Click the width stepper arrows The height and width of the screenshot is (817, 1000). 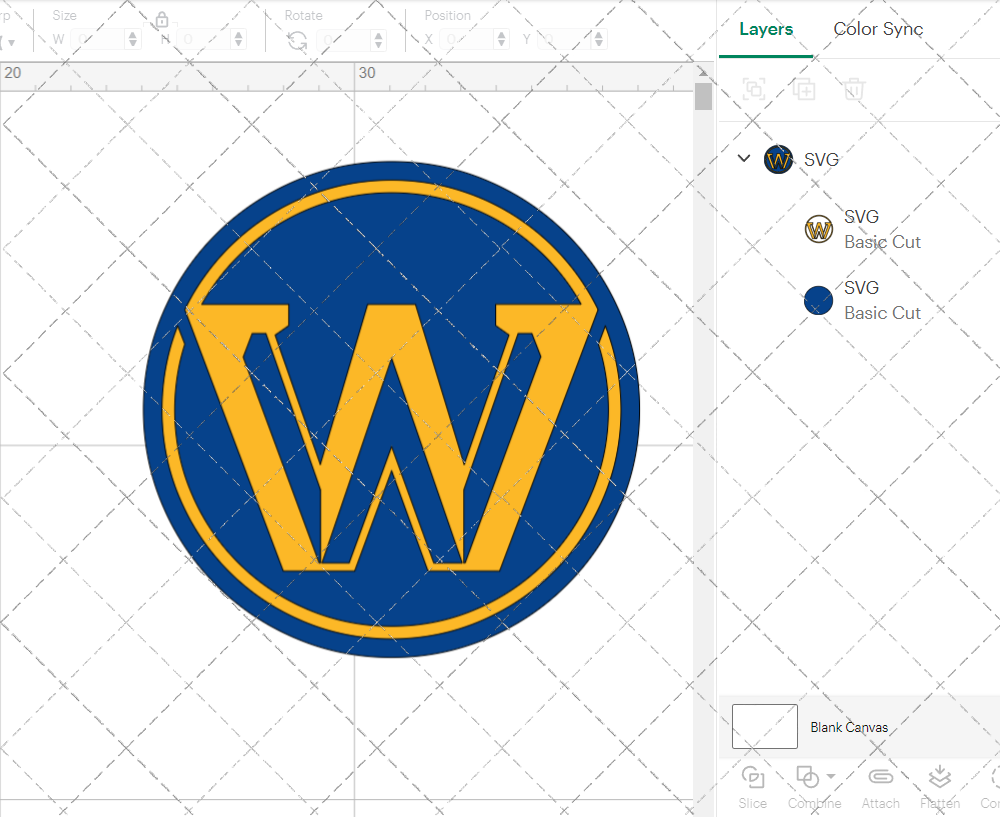coord(133,40)
